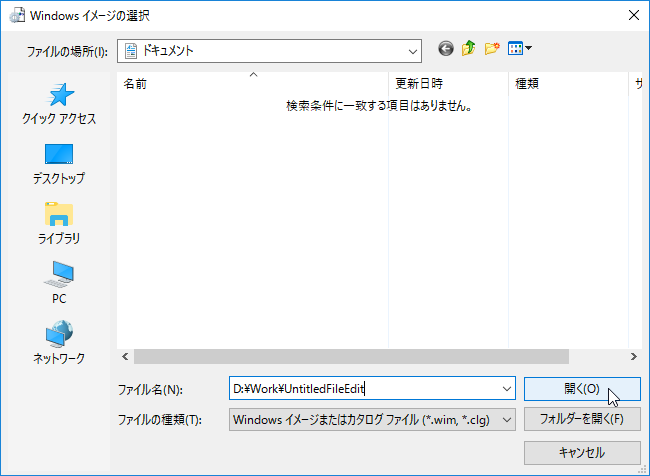Click the フォルダーを開く(F) button
Screen dimensions: 650x476
(x=582, y=419)
